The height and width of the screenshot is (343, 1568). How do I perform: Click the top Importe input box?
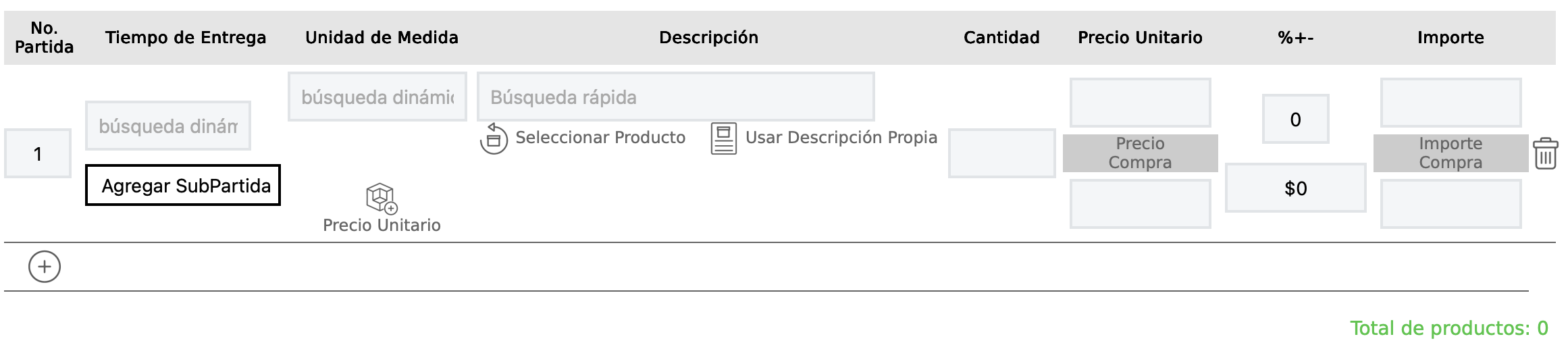1451,103
